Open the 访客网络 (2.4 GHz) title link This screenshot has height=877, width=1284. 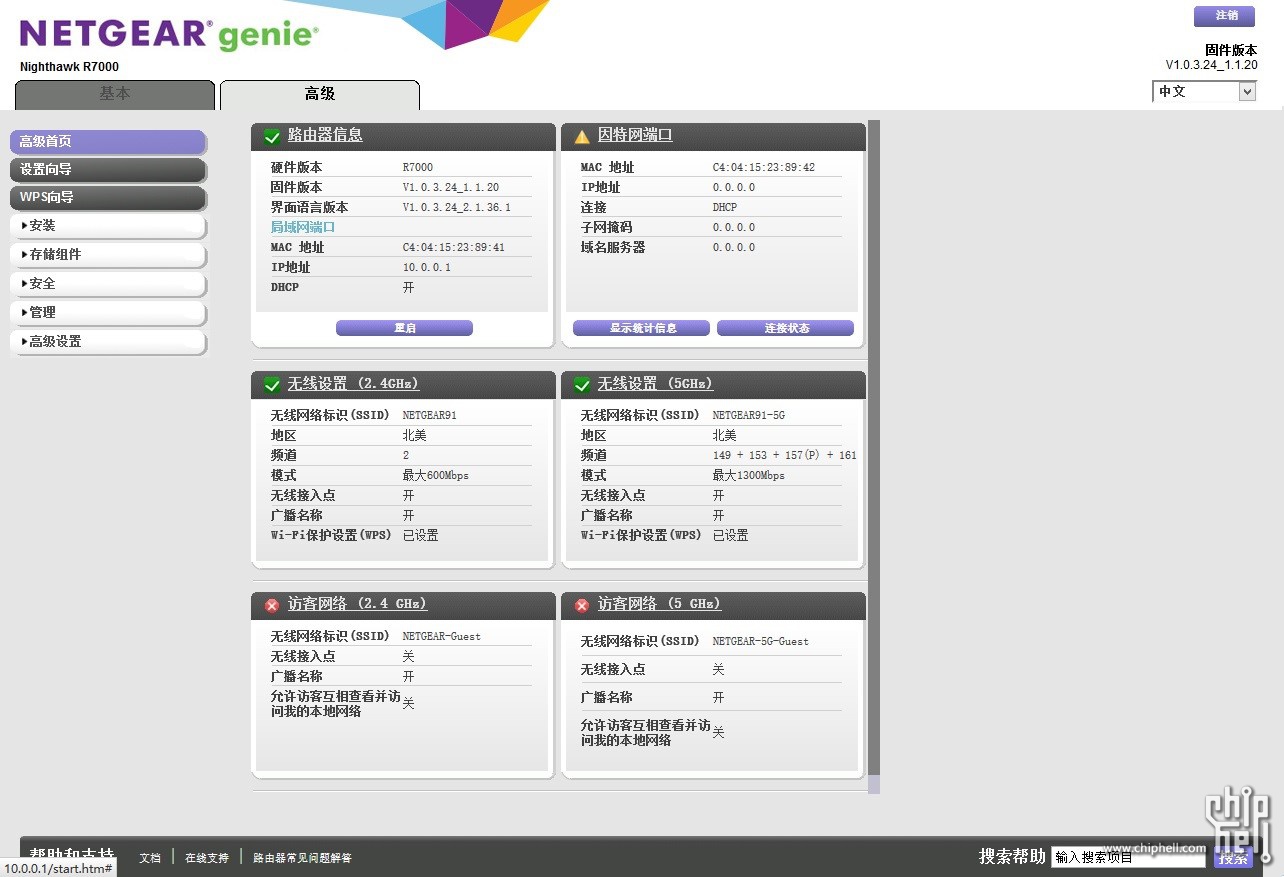pyautogui.click(x=357, y=604)
